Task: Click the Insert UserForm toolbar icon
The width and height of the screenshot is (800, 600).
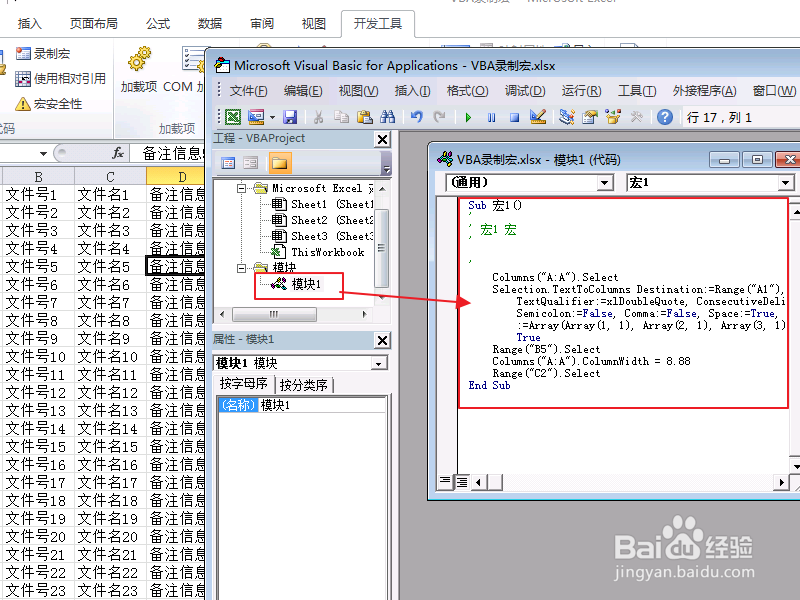Action: tap(256, 117)
